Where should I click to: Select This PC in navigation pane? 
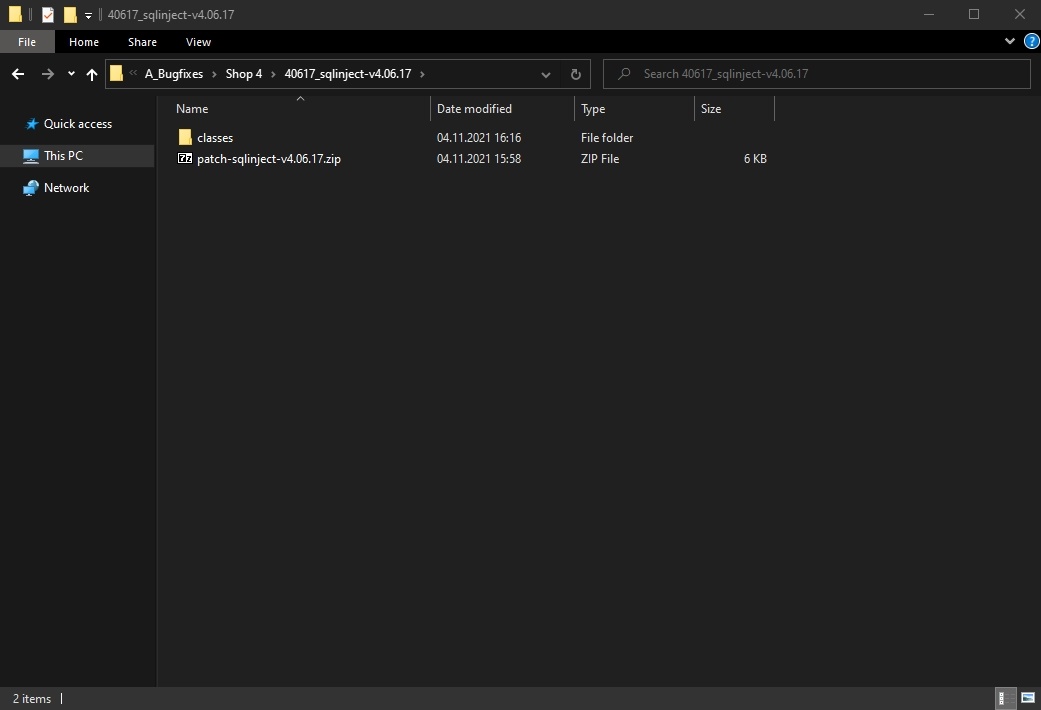pos(63,156)
